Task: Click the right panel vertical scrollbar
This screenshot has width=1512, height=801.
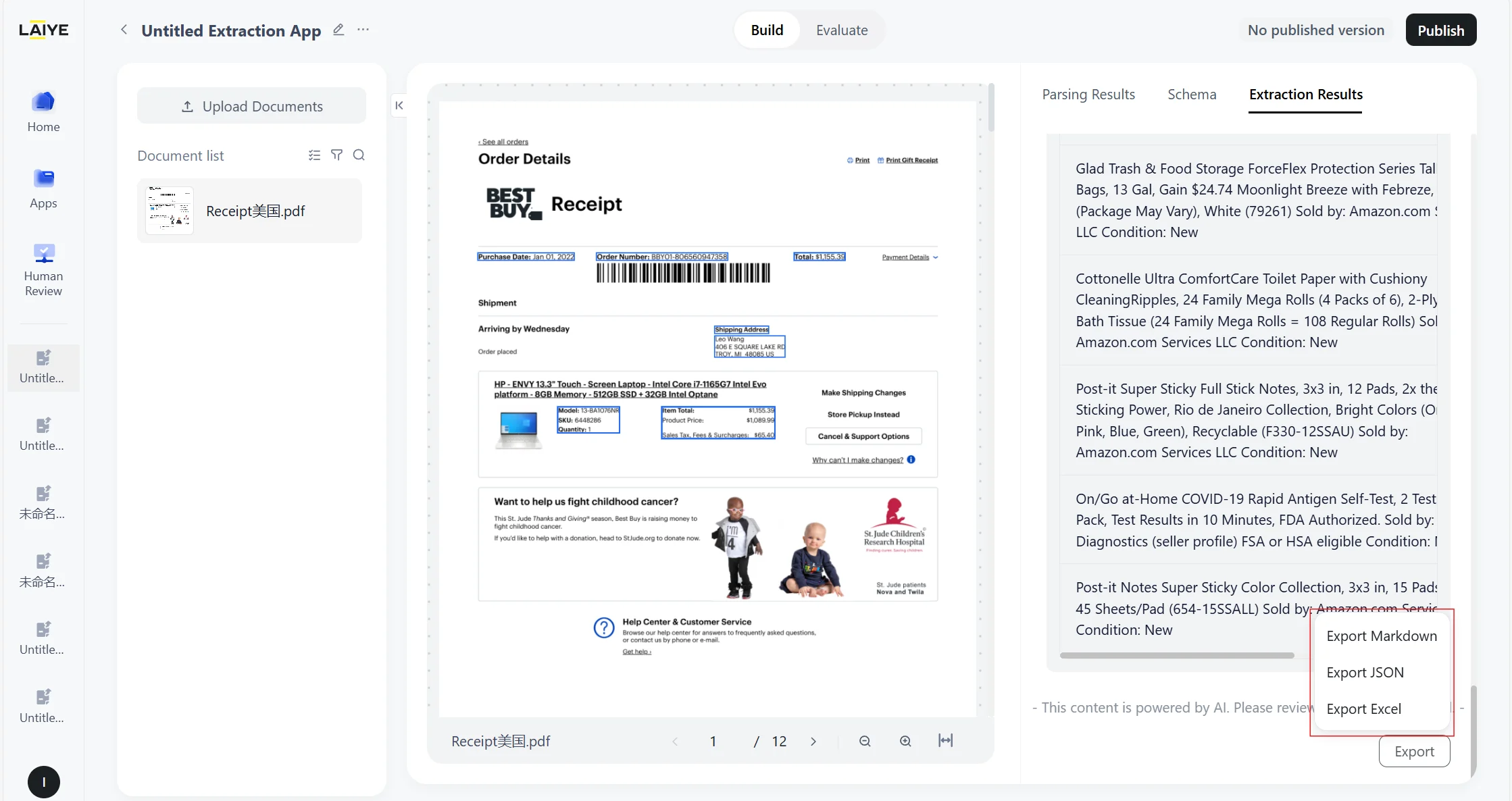Action: click(1473, 732)
